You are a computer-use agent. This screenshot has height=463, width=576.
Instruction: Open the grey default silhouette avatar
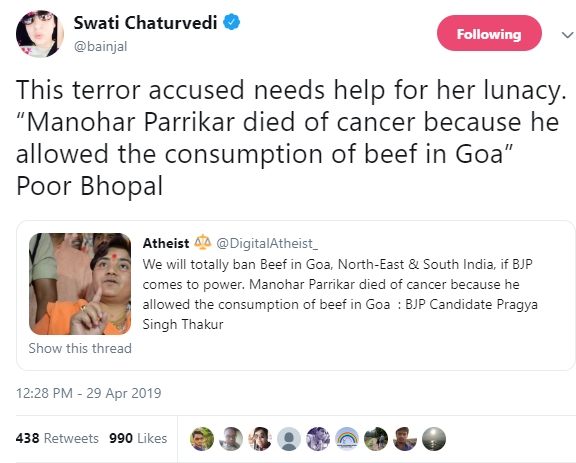(289, 439)
